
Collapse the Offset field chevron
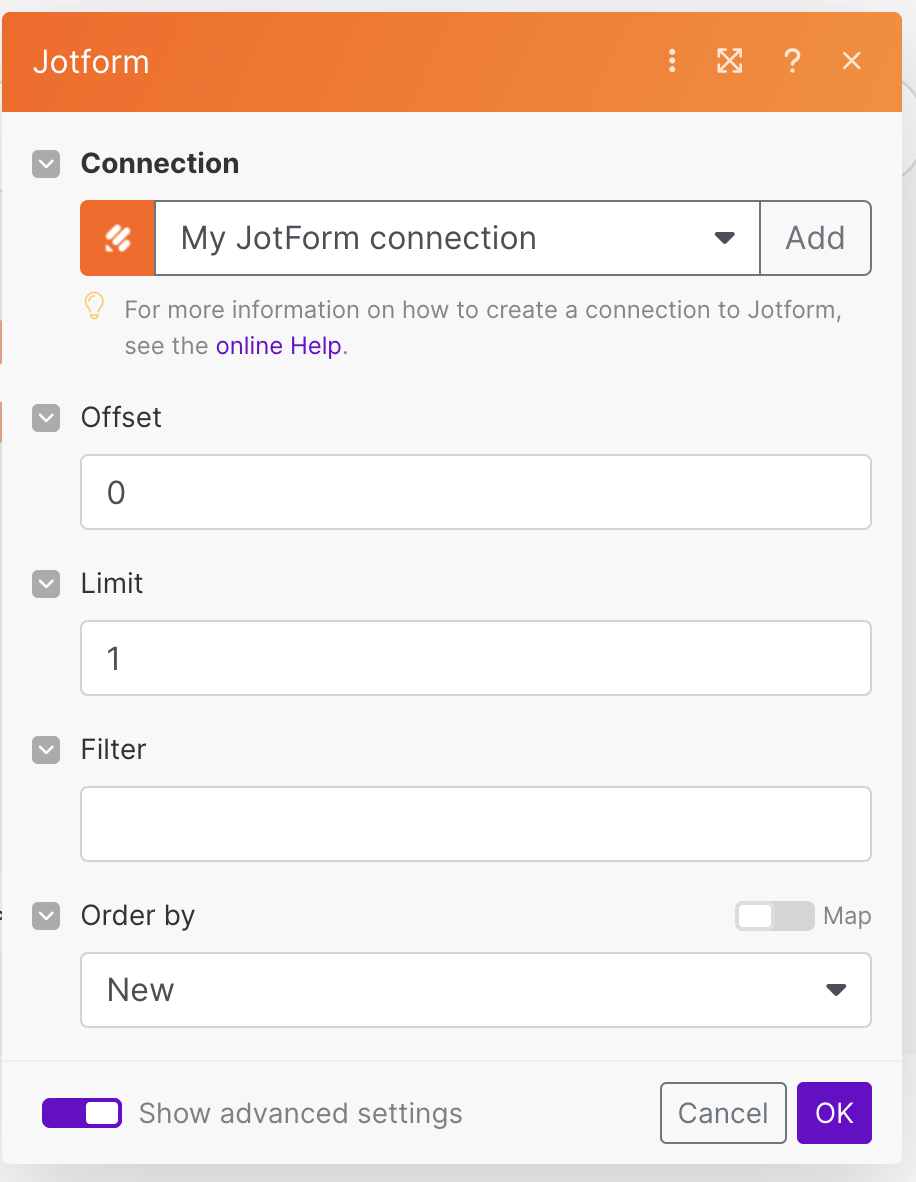[47, 418]
